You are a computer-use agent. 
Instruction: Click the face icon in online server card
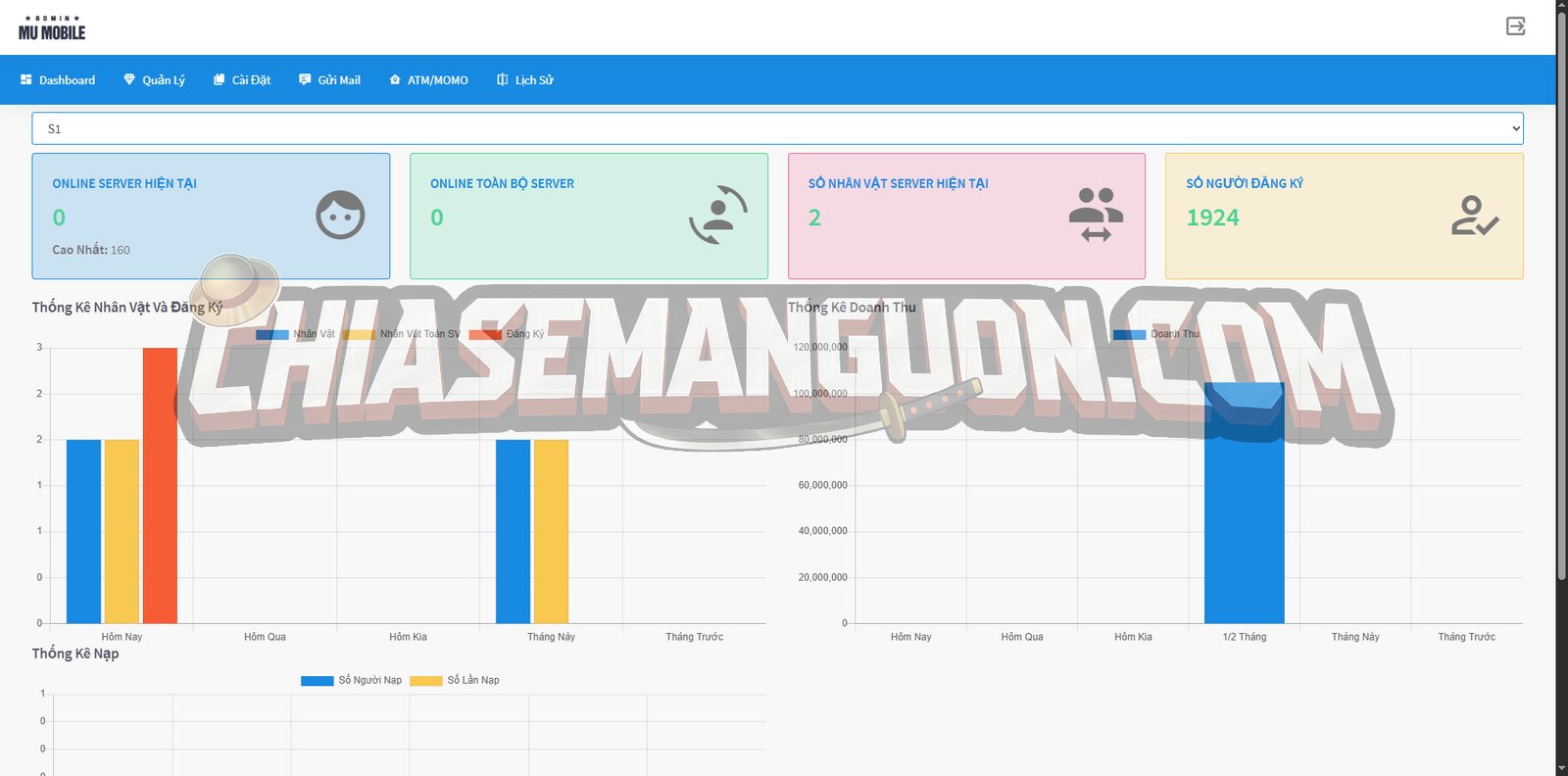click(x=340, y=215)
